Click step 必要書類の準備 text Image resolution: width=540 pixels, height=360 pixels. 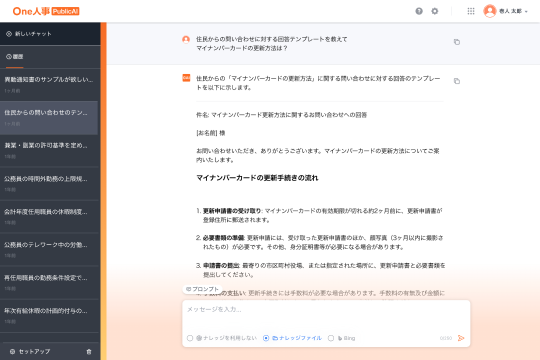pos(223,238)
